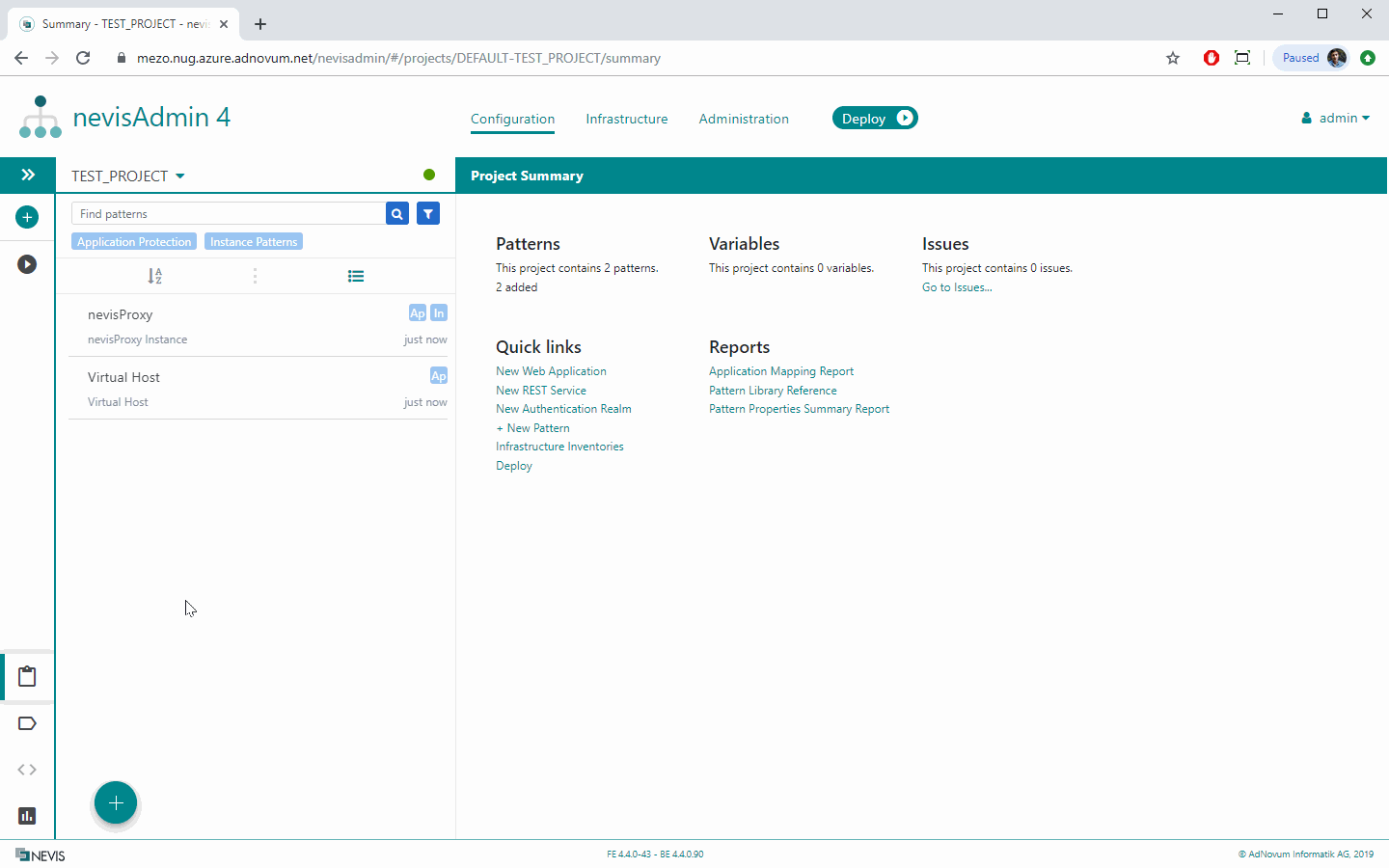Click the screen capture extension icon
The width and height of the screenshot is (1389, 868).
(1242, 58)
